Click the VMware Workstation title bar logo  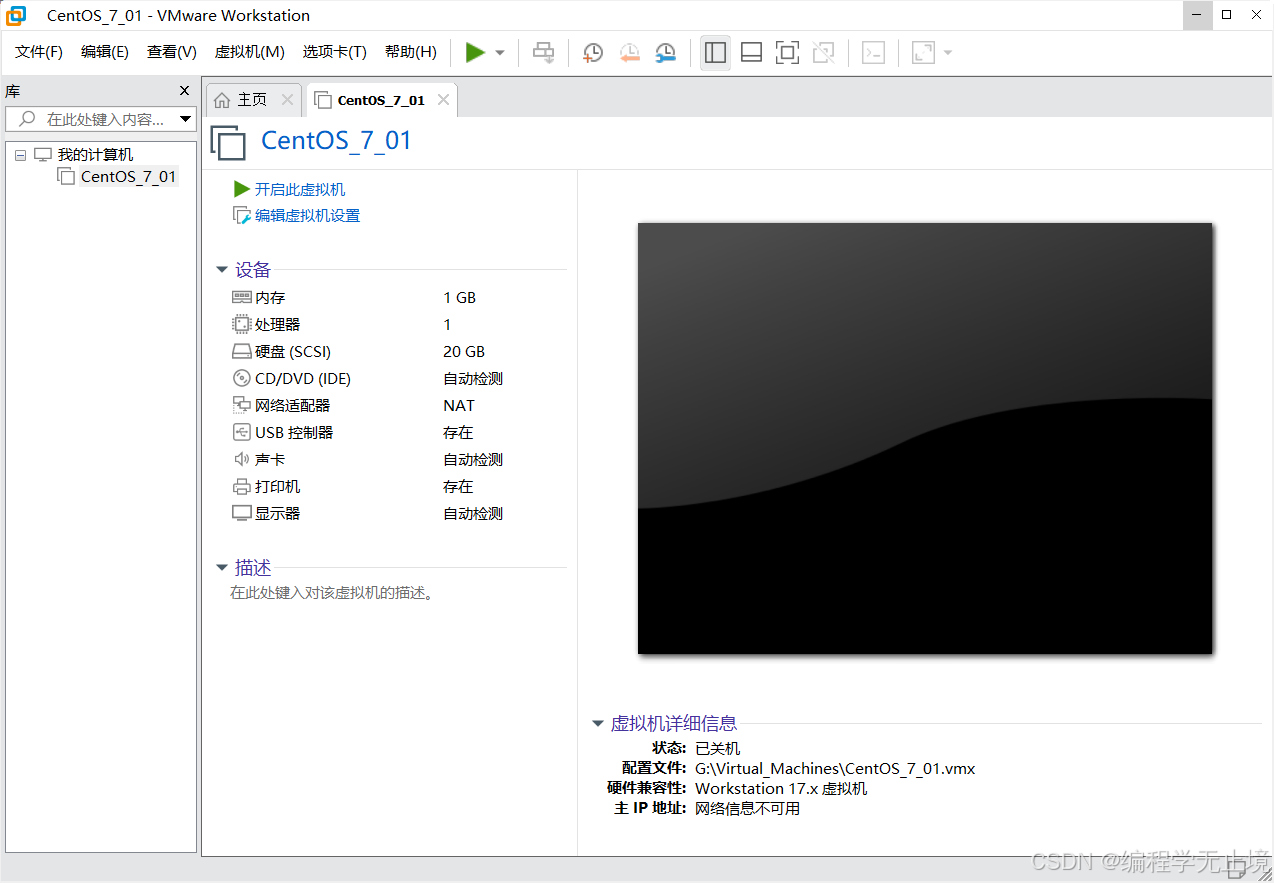pos(16,15)
